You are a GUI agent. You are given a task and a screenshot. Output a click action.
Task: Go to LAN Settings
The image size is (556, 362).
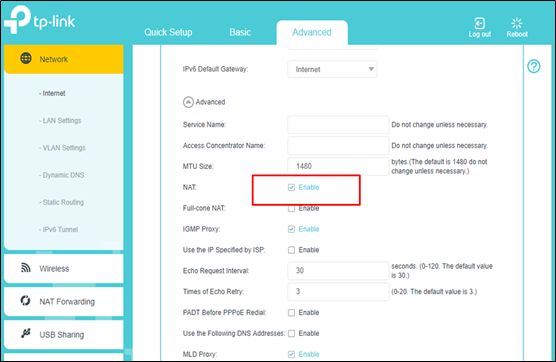tap(60, 121)
